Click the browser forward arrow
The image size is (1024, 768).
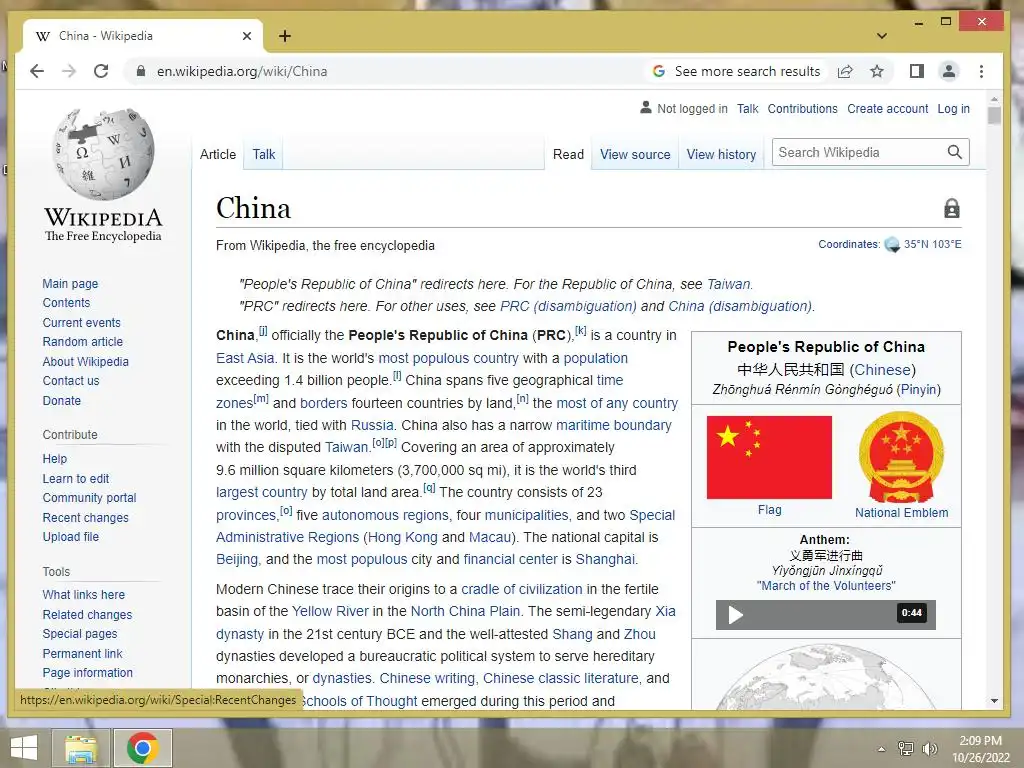69,71
